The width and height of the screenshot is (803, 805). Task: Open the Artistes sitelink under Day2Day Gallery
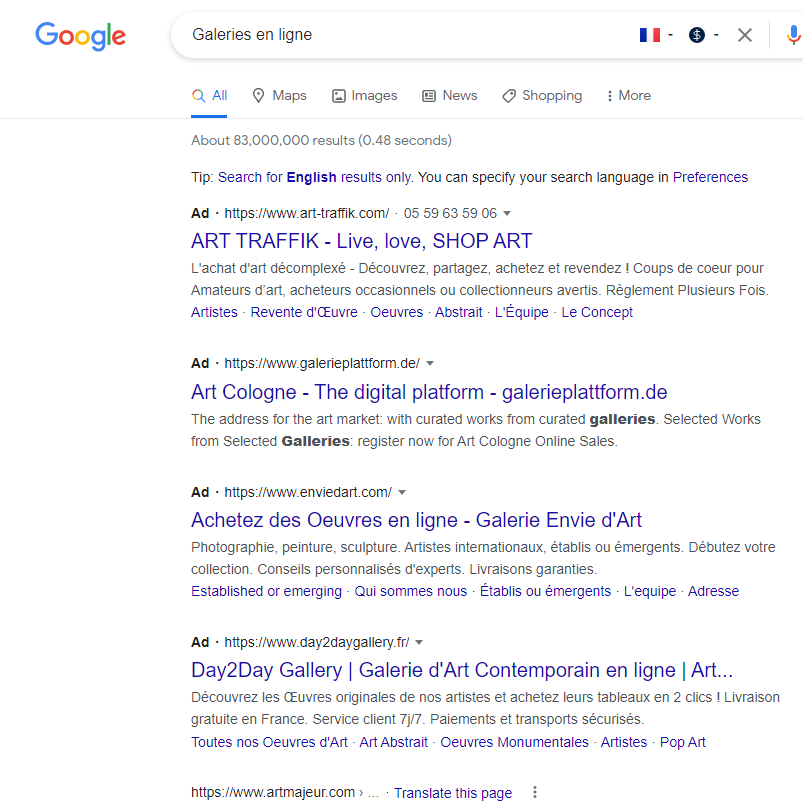[x=624, y=742]
